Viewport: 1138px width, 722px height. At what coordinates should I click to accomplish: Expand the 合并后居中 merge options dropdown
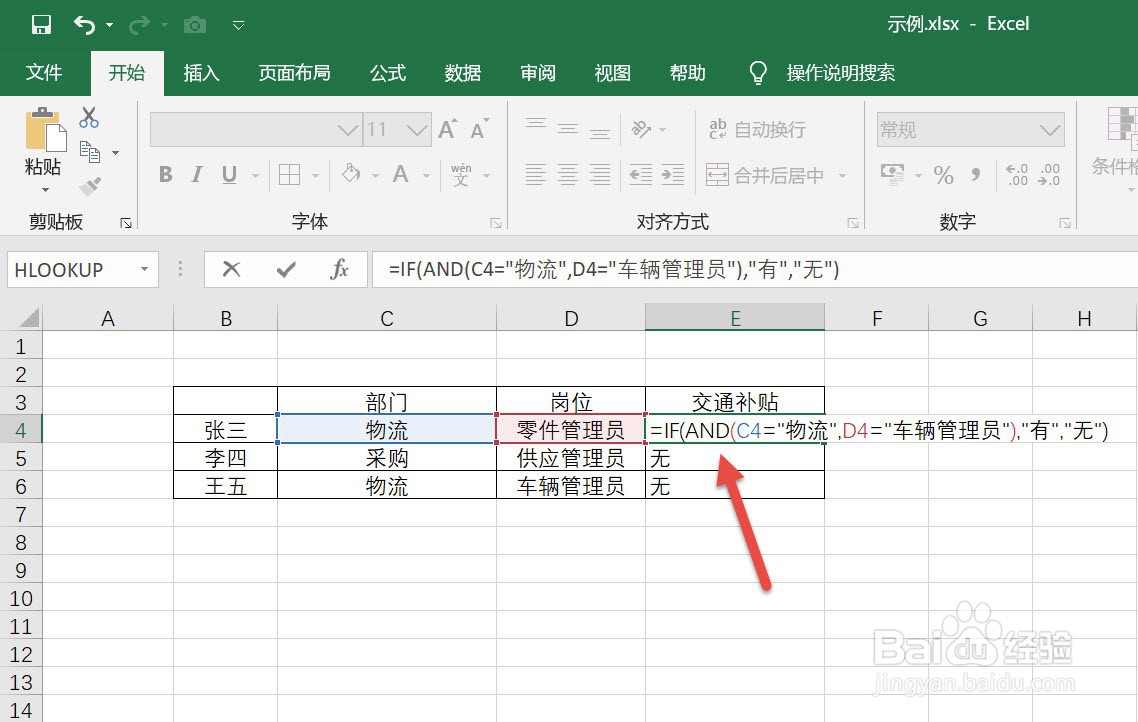(841, 175)
